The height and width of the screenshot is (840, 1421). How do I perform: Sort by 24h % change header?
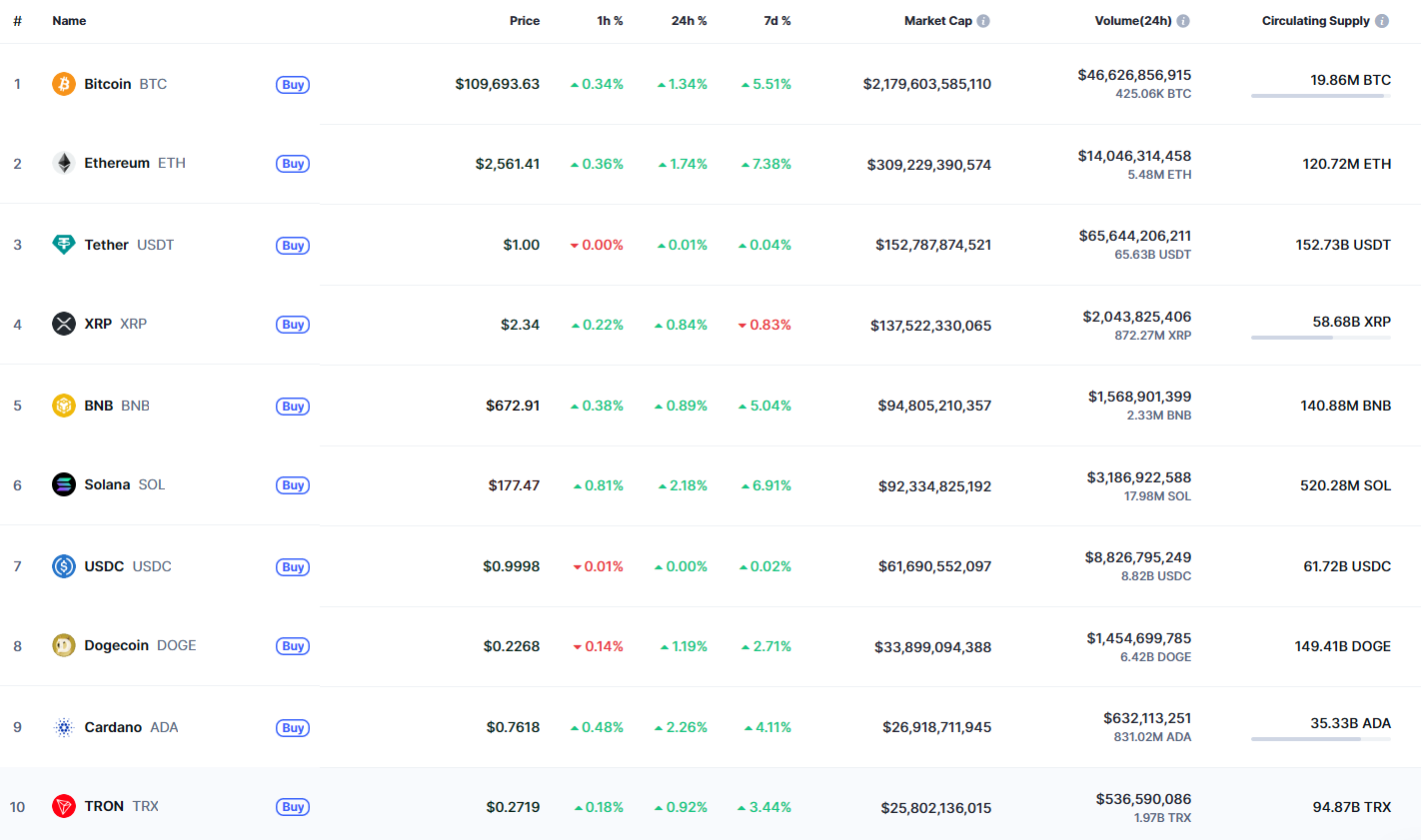tap(690, 21)
